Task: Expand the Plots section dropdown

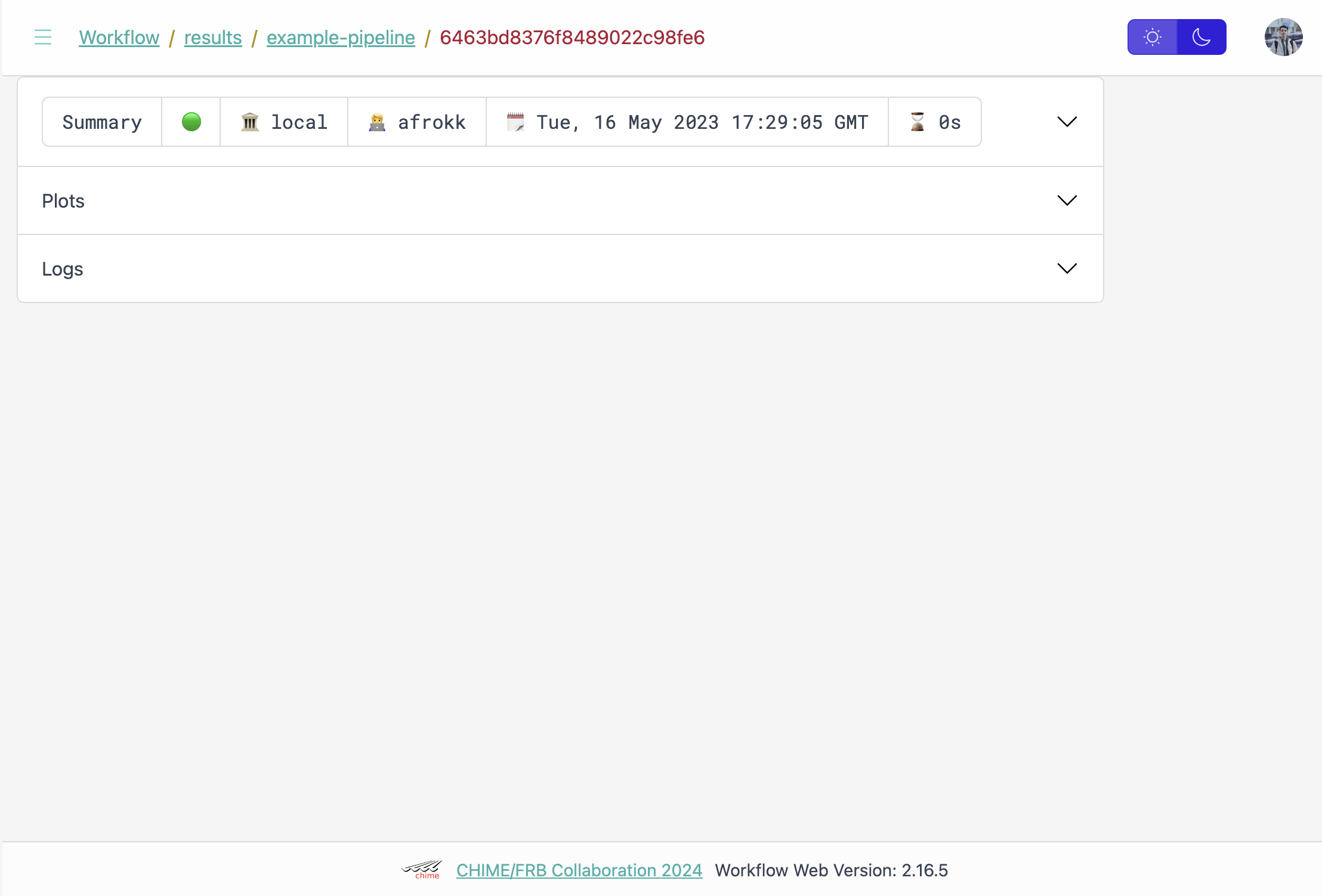Action: [x=1066, y=200]
